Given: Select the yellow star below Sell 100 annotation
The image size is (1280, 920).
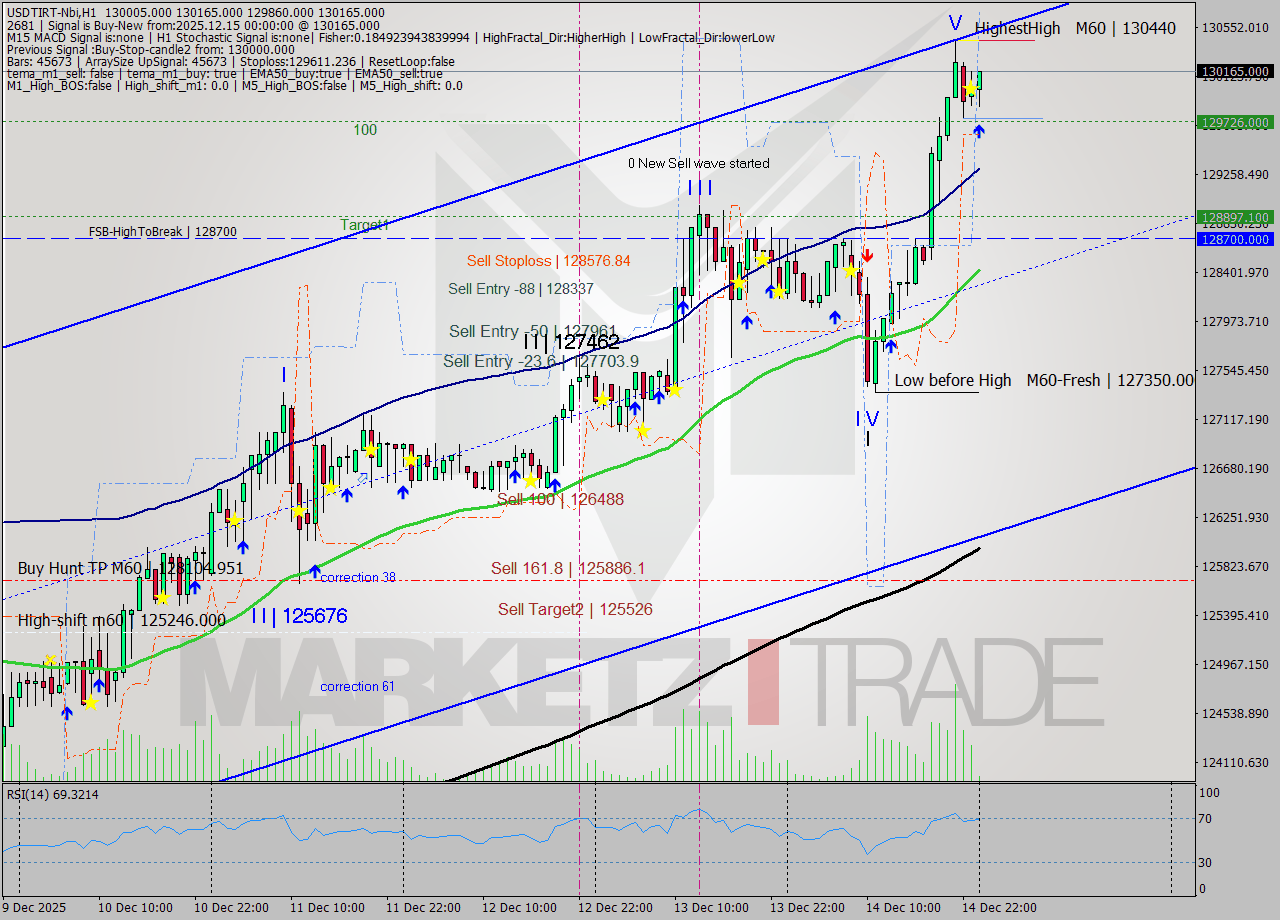Looking at the screenshot, I should [530, 481].
